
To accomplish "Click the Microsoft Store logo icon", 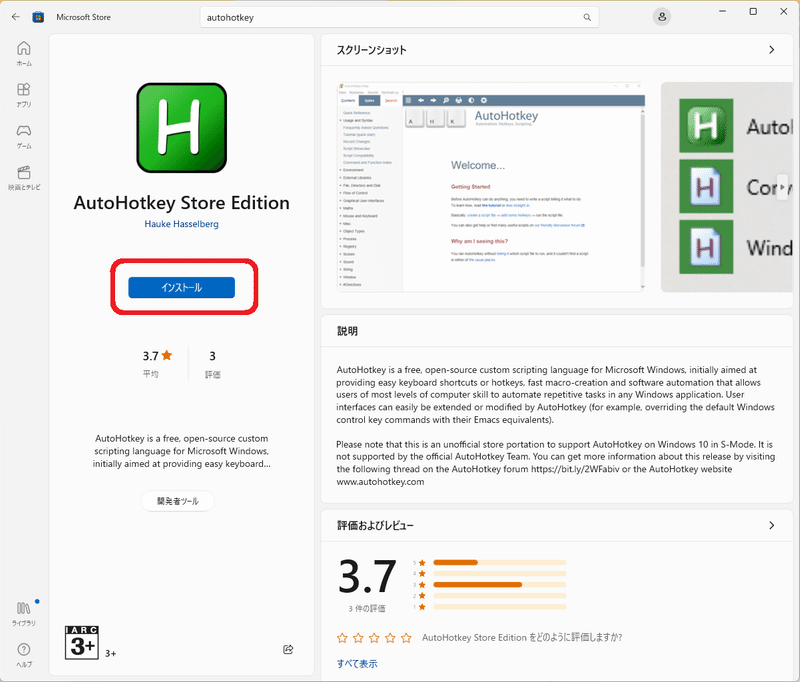I will [38, 17].
